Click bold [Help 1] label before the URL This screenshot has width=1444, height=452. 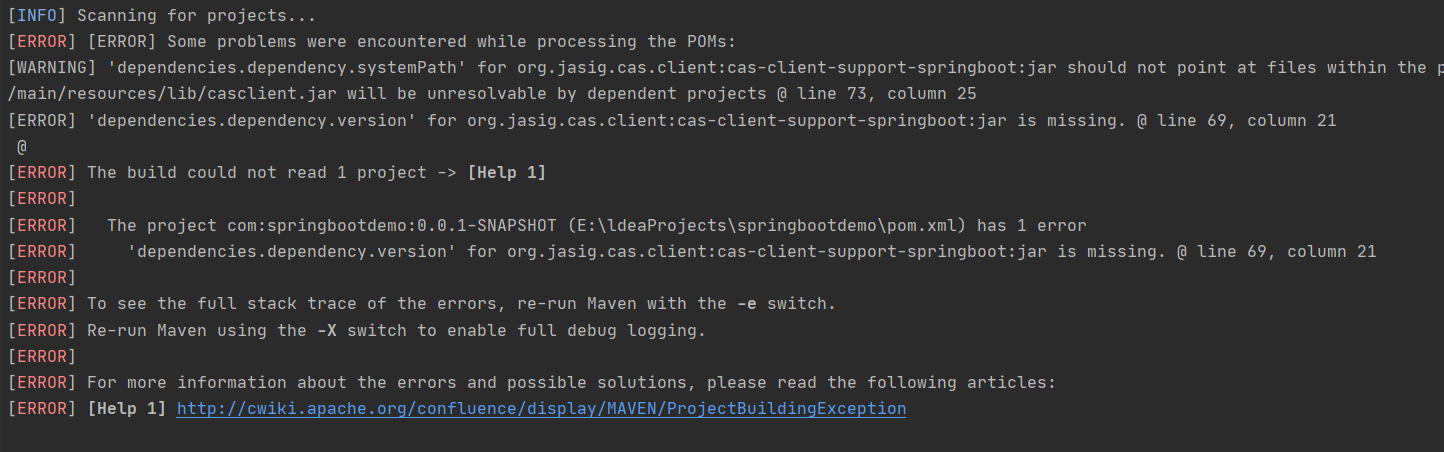[x=126, y=409]
